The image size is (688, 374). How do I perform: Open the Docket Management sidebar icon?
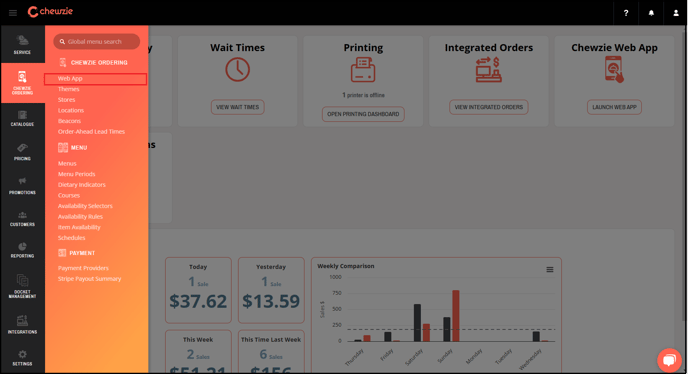22,286
